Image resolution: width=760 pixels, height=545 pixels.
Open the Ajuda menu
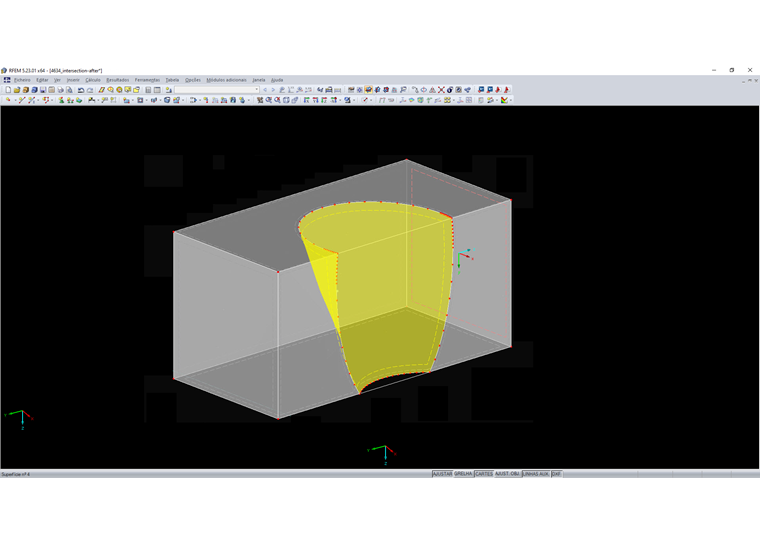click(277, 80)
